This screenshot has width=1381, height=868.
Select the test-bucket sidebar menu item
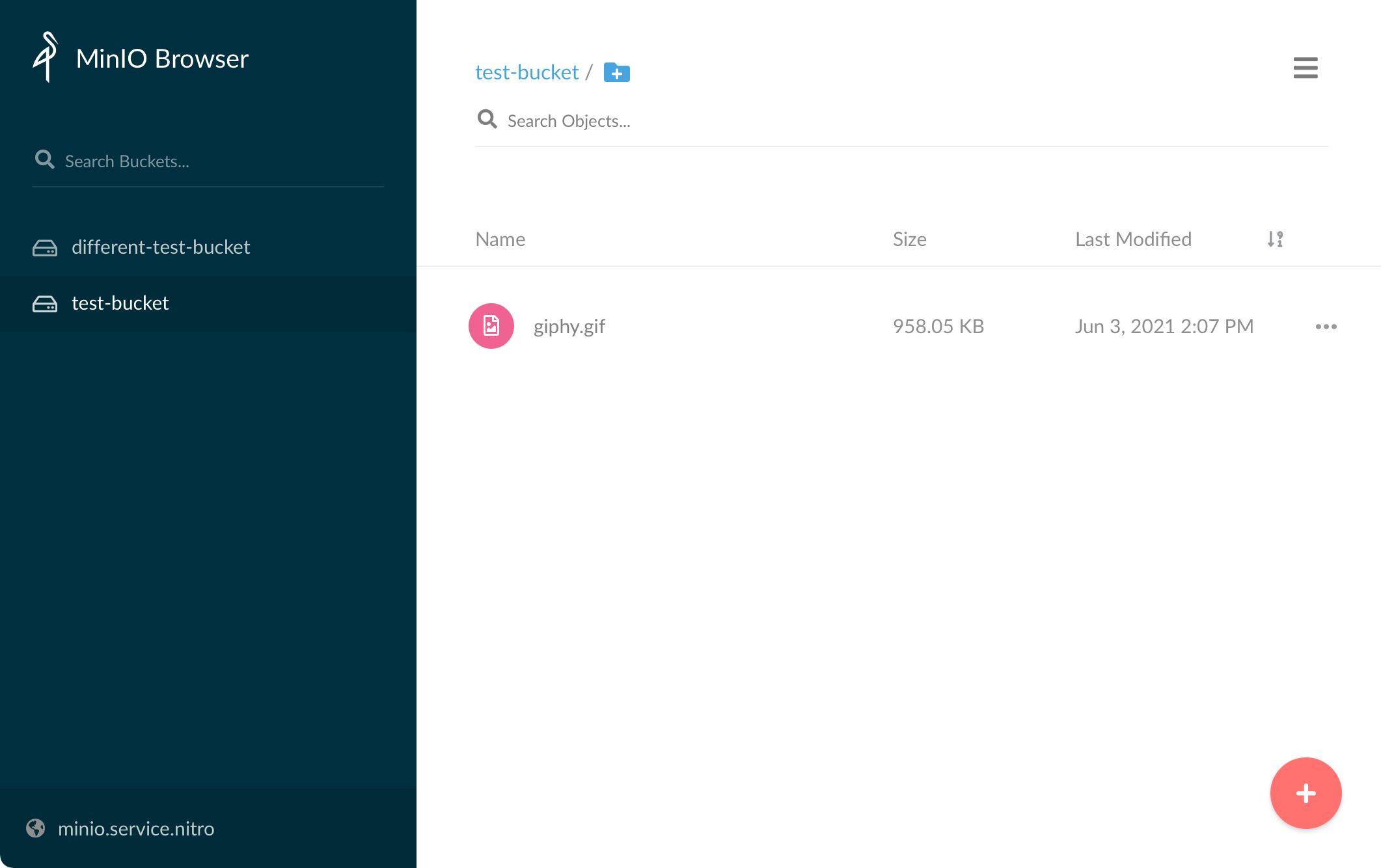(121, 302)
